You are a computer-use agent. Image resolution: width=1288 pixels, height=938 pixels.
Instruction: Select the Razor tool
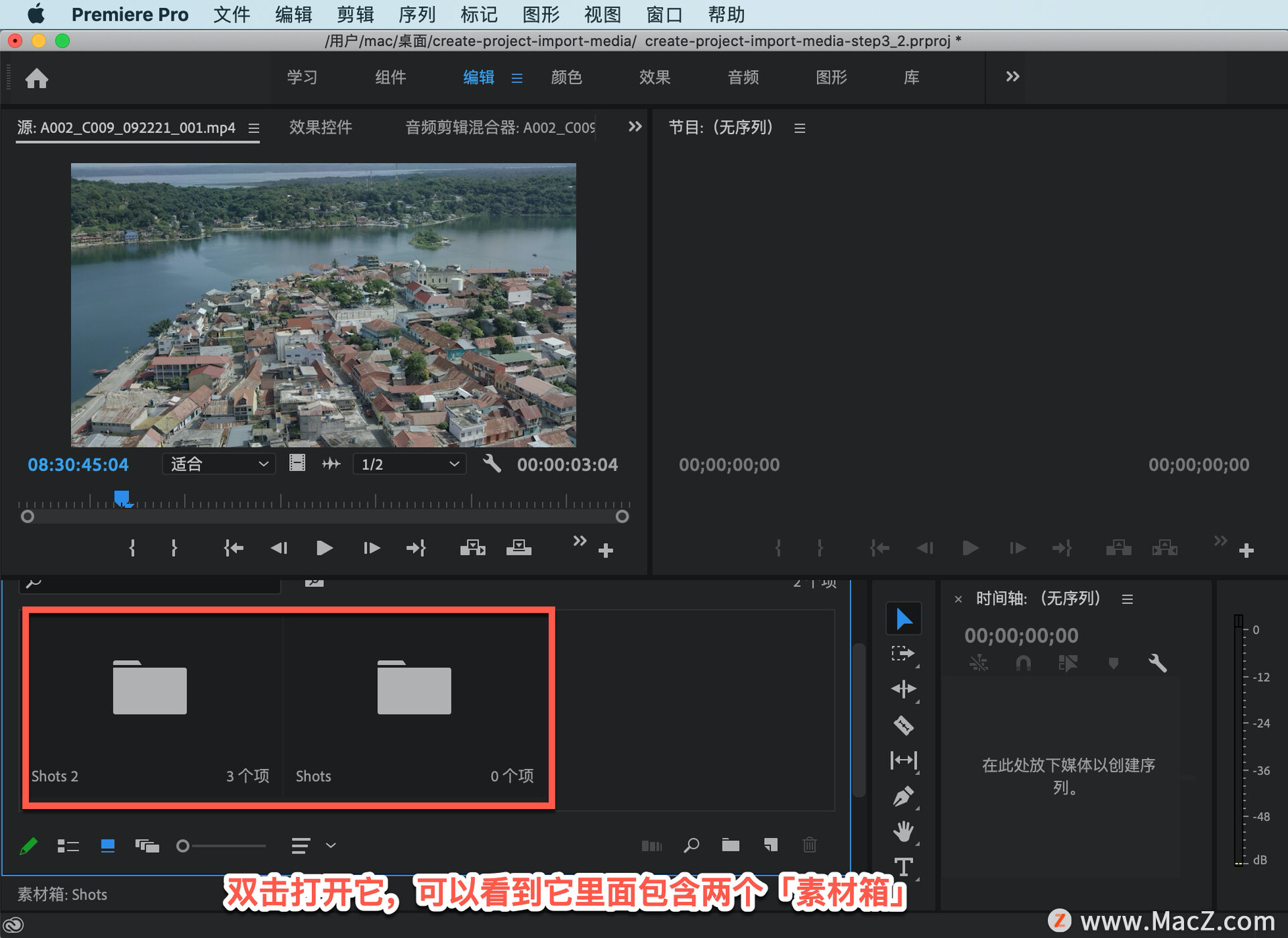pyautogui.click(x=903, y=725)
